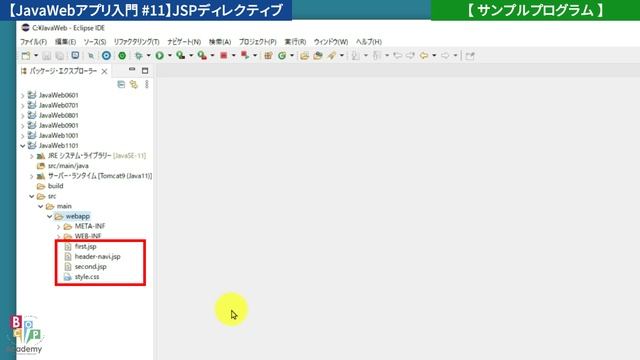The height and width of the screenshot is (360, 640).
Task: Minimize the Package Explorer view
Action: coord(132,70)
